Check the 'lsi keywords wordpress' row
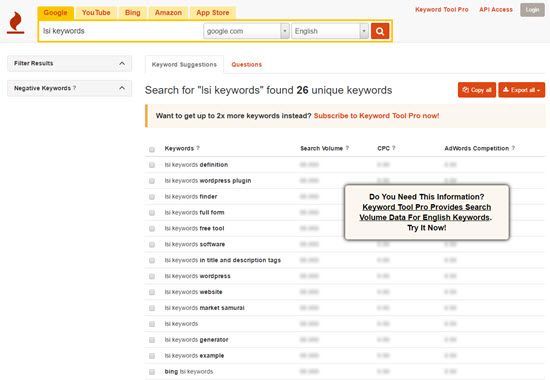The height and width of the screenshot is (380, 550). tap(152, 276)
